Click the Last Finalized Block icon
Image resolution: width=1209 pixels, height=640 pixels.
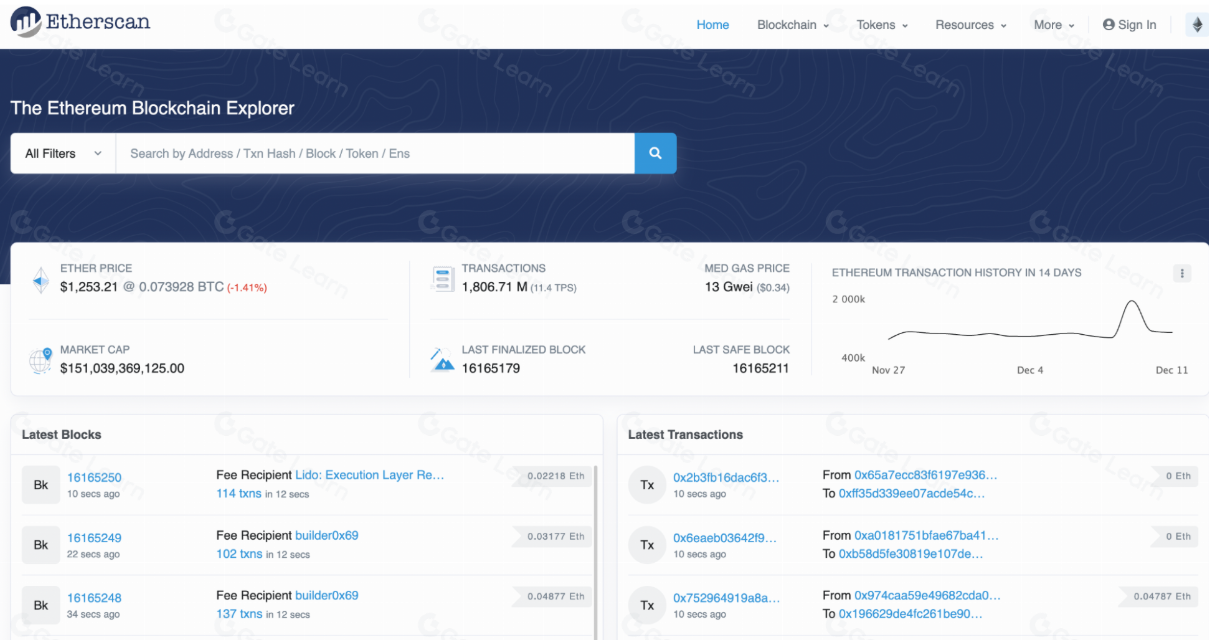click(442, 360)
